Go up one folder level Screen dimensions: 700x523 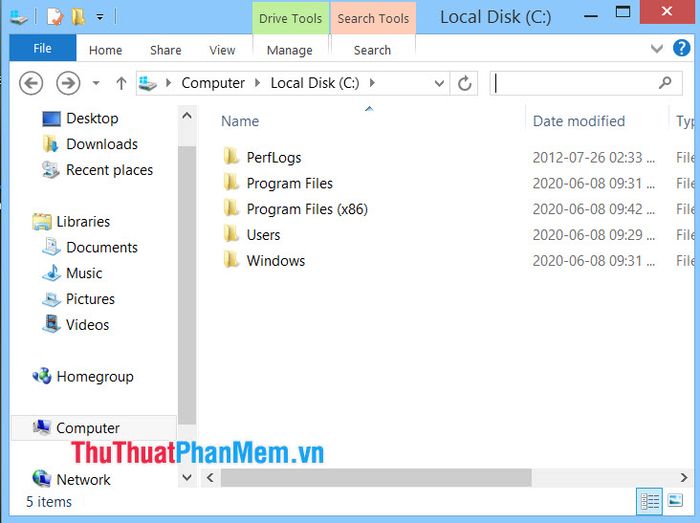pos(121,84)
